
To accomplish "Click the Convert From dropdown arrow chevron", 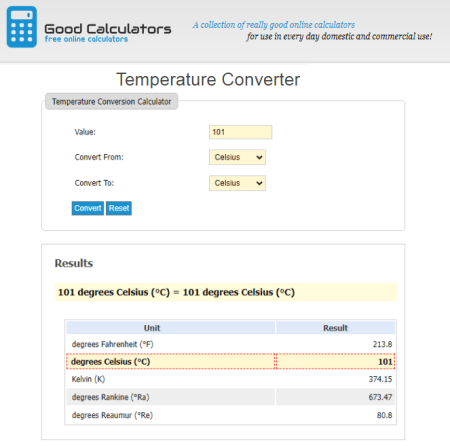I will coord(259,157).
